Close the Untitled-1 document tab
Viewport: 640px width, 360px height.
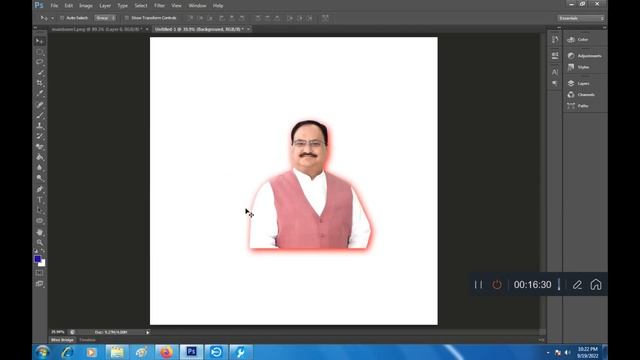tap(248, 29)
